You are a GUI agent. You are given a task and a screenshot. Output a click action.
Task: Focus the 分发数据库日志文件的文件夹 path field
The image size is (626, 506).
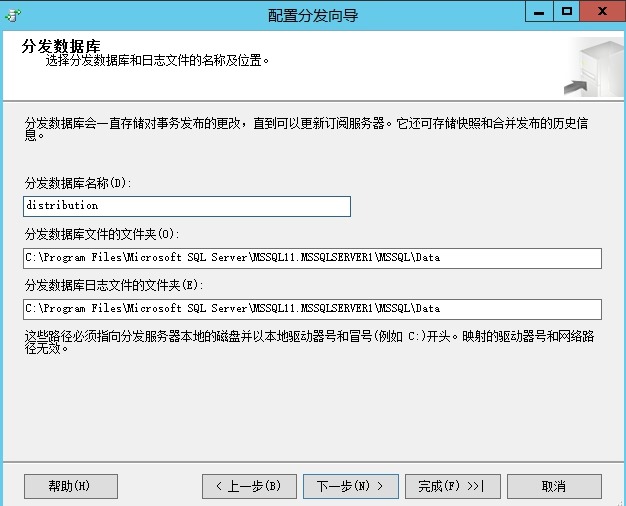pyautogui.click(x=312, y=309)
